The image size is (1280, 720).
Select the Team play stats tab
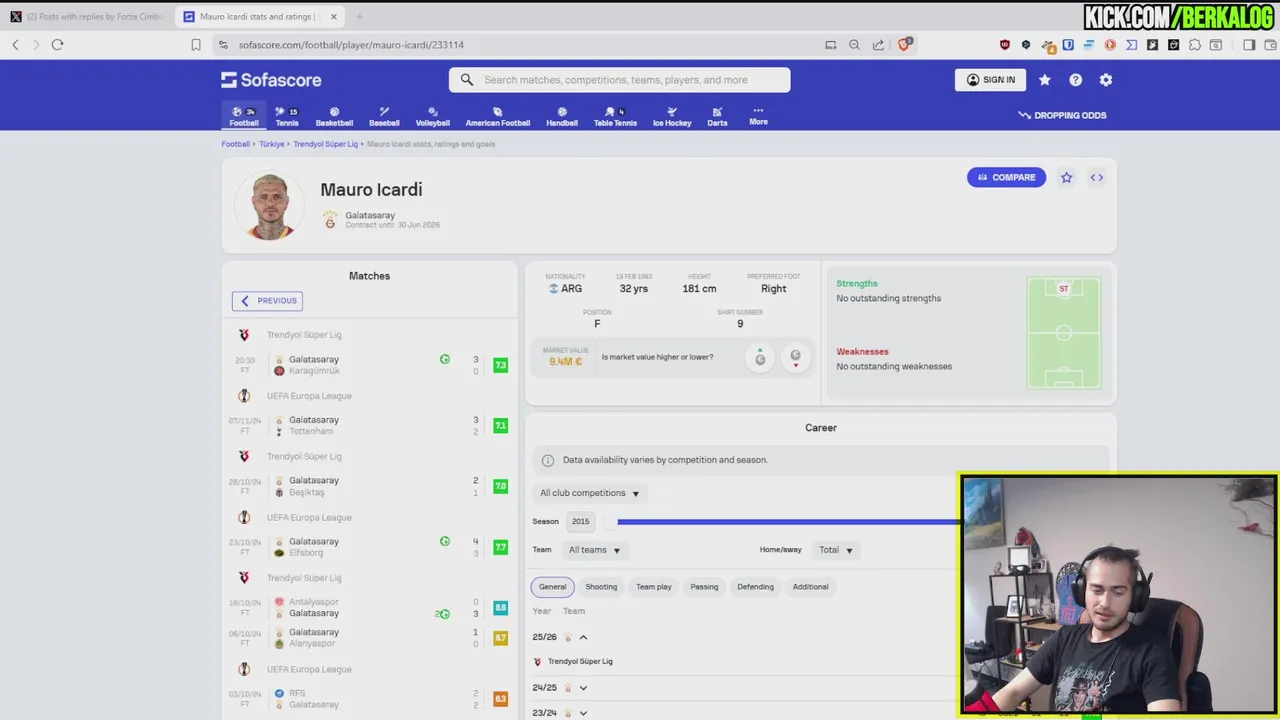pyautogui.click(x=654, y=587)
